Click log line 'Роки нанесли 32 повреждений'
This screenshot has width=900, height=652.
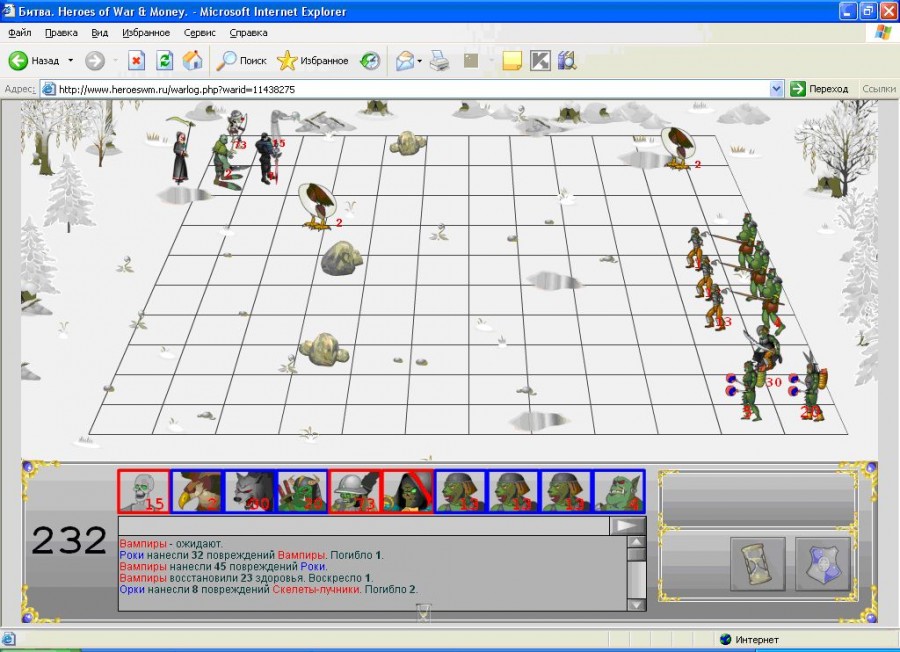(251, 555)
